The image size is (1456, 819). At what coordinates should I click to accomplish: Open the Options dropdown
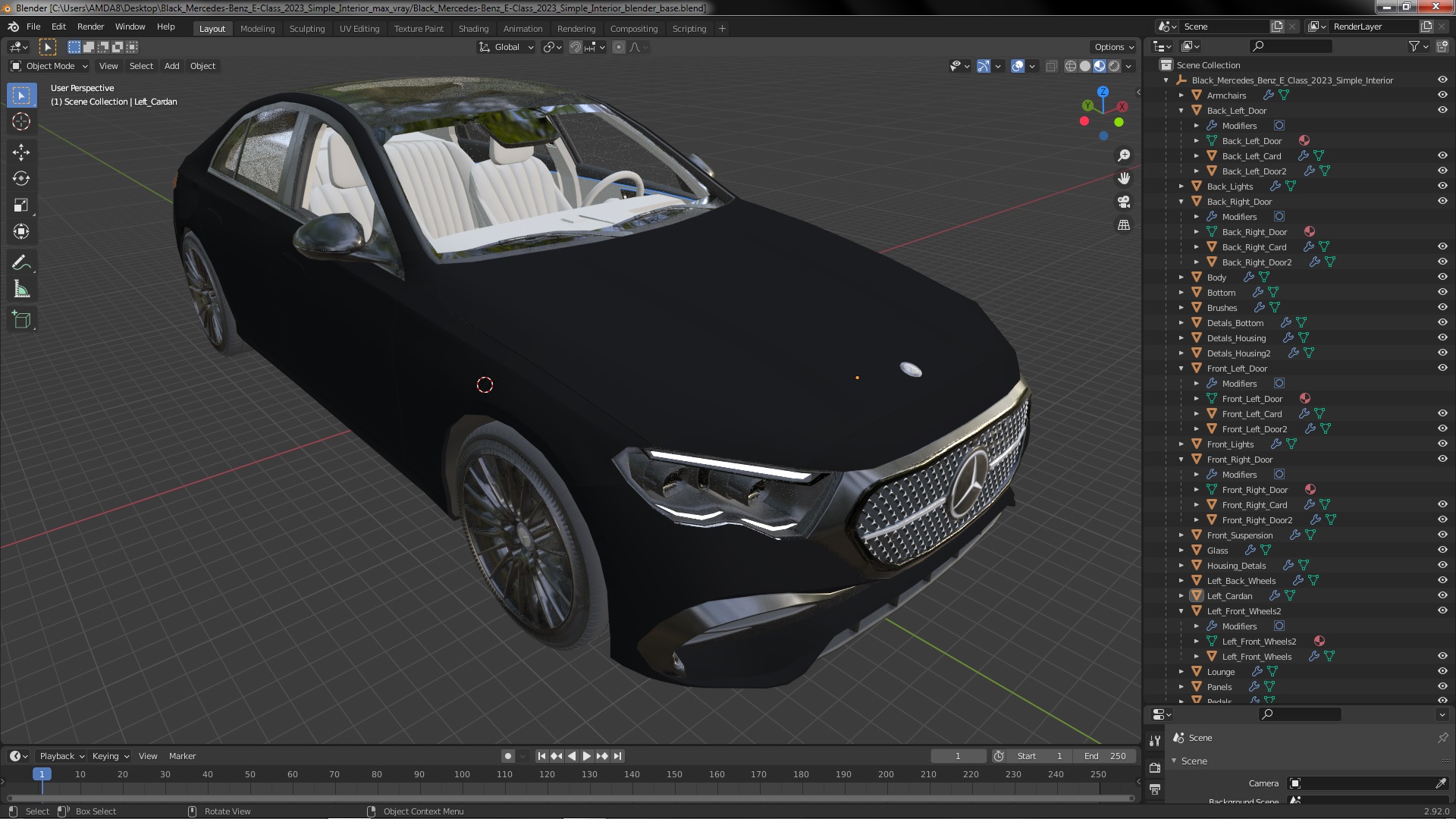(1114, 47)
